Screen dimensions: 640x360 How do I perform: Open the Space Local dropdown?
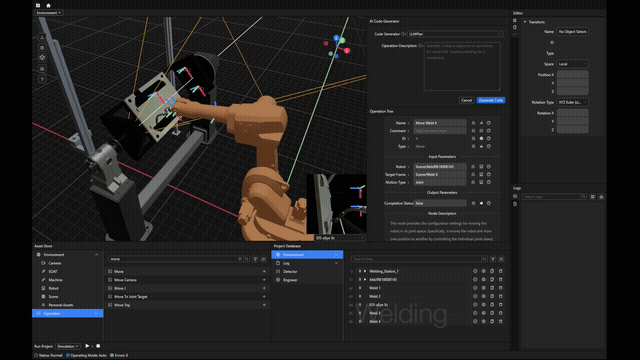tap(572, 64)
